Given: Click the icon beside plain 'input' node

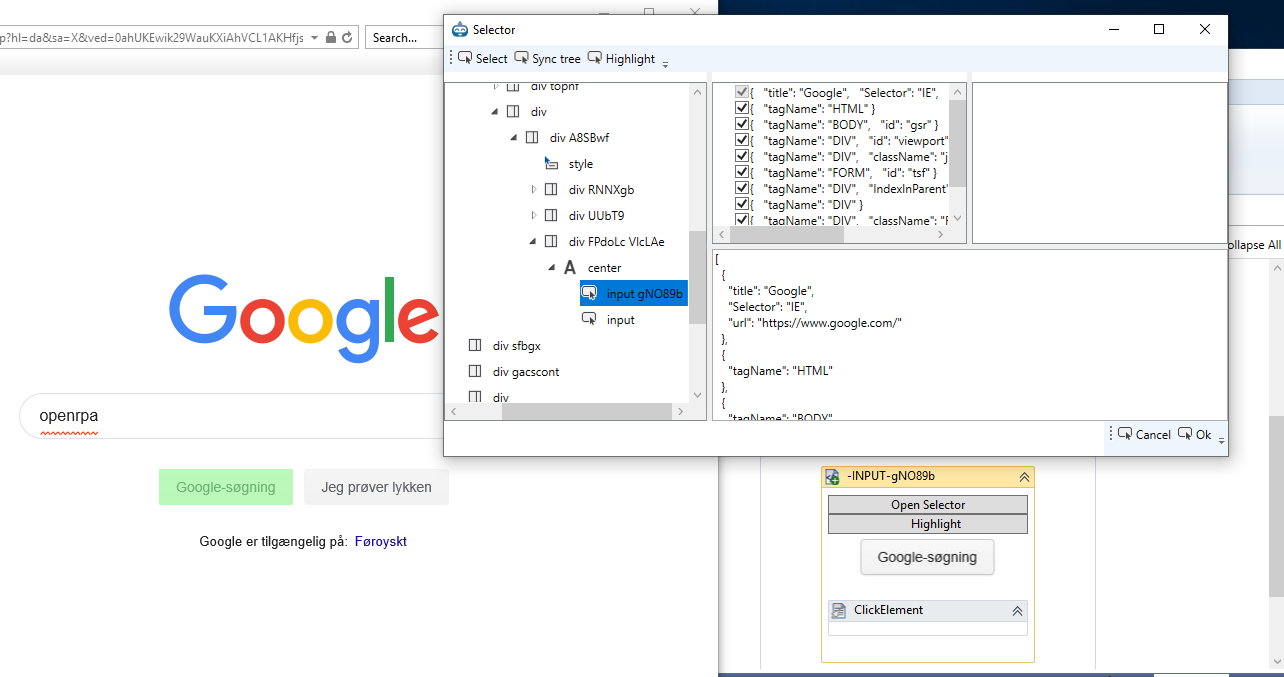Looking at the screenshot, I should [x=590, y=320].
